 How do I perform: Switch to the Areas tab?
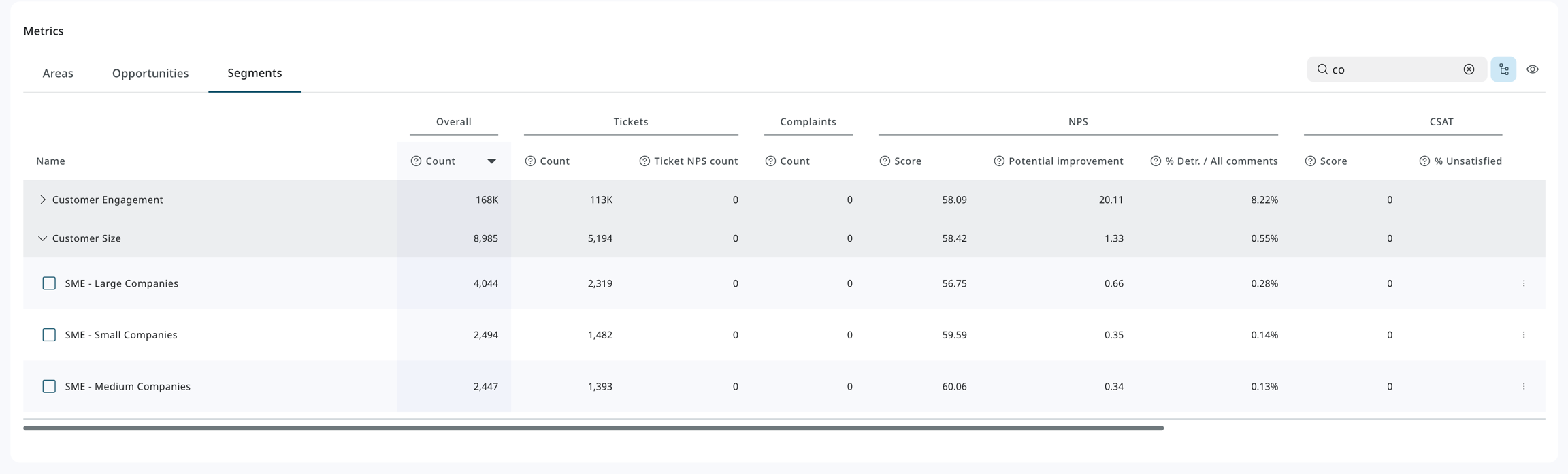coord(58,73)
